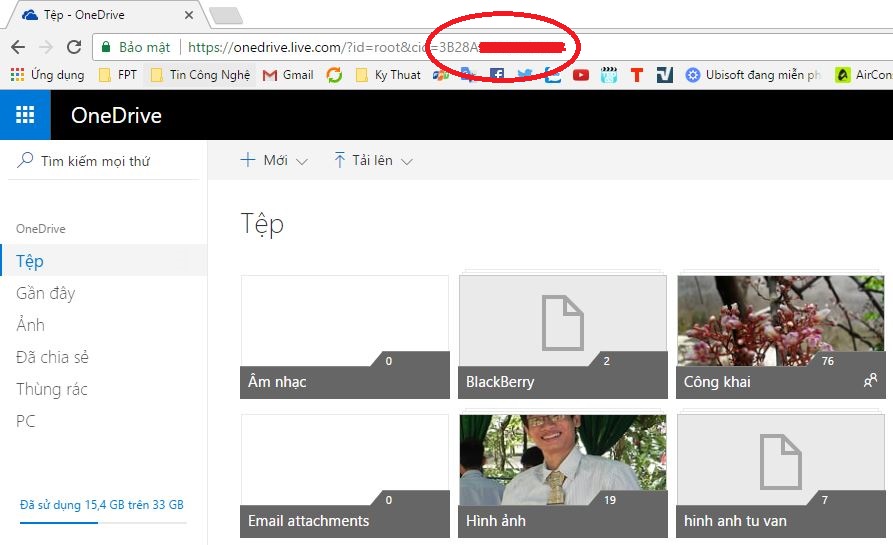Screen dimensions: 893x545
Task: Select Gần đây in sidebar
Action: coord(46,293)
